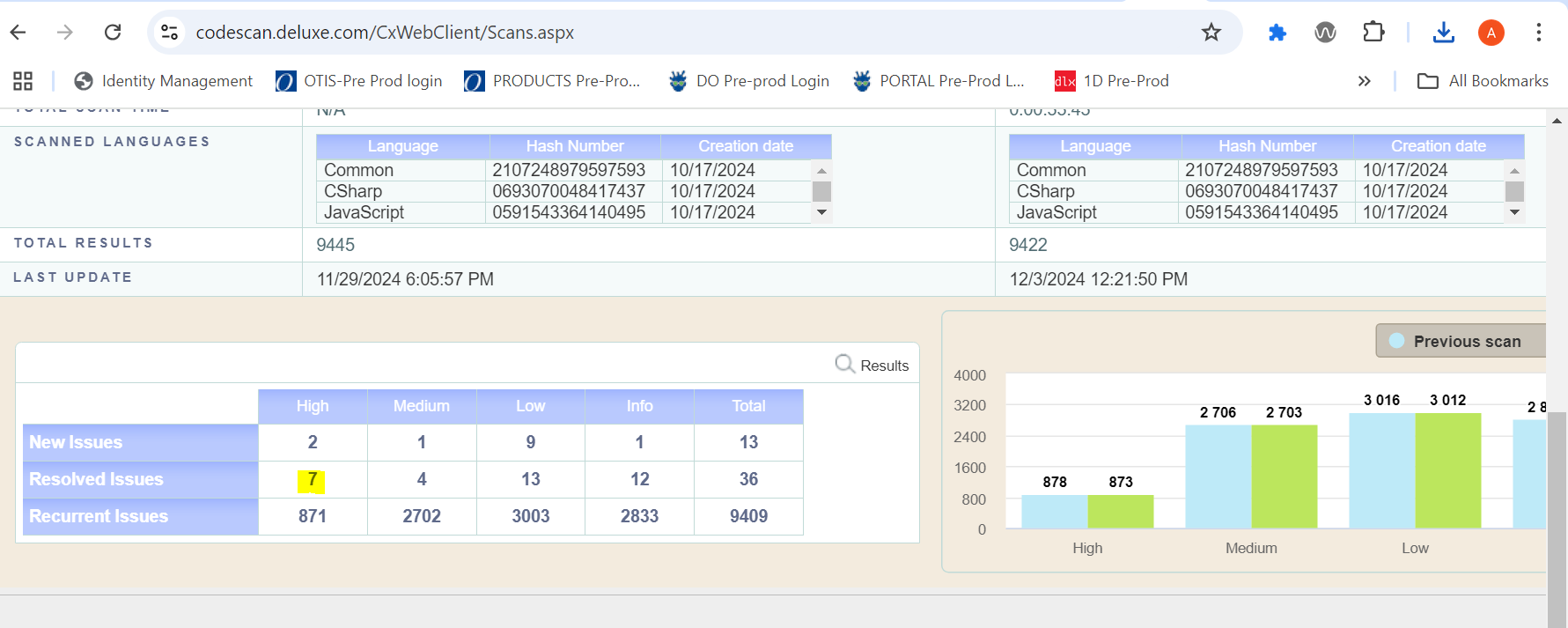
Task: Open the All Bookmarks folder
Action: 1483,81
